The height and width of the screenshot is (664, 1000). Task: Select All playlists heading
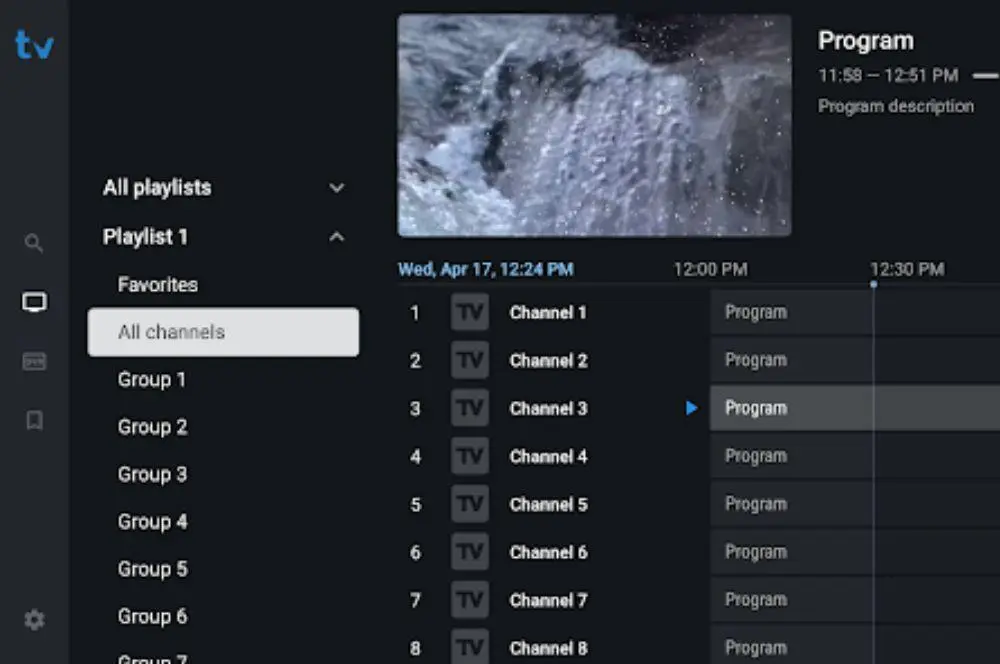[x=157, y=188]
